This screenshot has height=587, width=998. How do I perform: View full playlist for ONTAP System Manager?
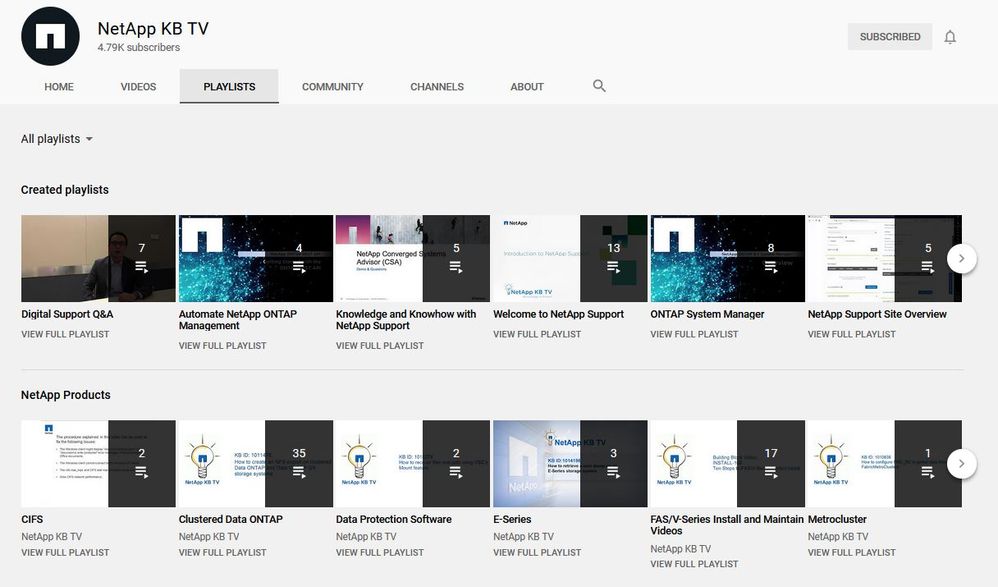tap(694, 334)
